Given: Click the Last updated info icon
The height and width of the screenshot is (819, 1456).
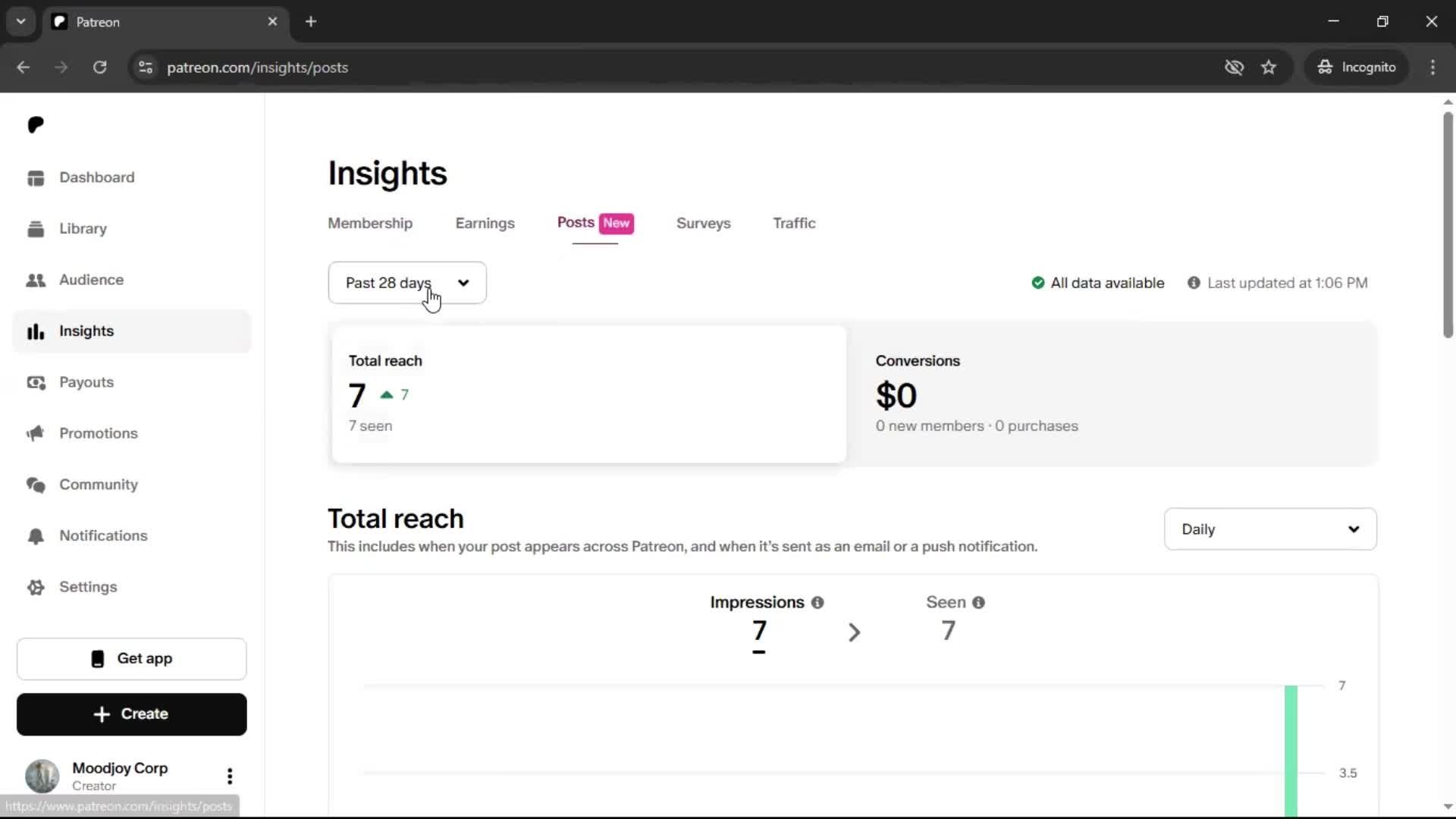Looking at the screenshot, I should click(1194, 283).
